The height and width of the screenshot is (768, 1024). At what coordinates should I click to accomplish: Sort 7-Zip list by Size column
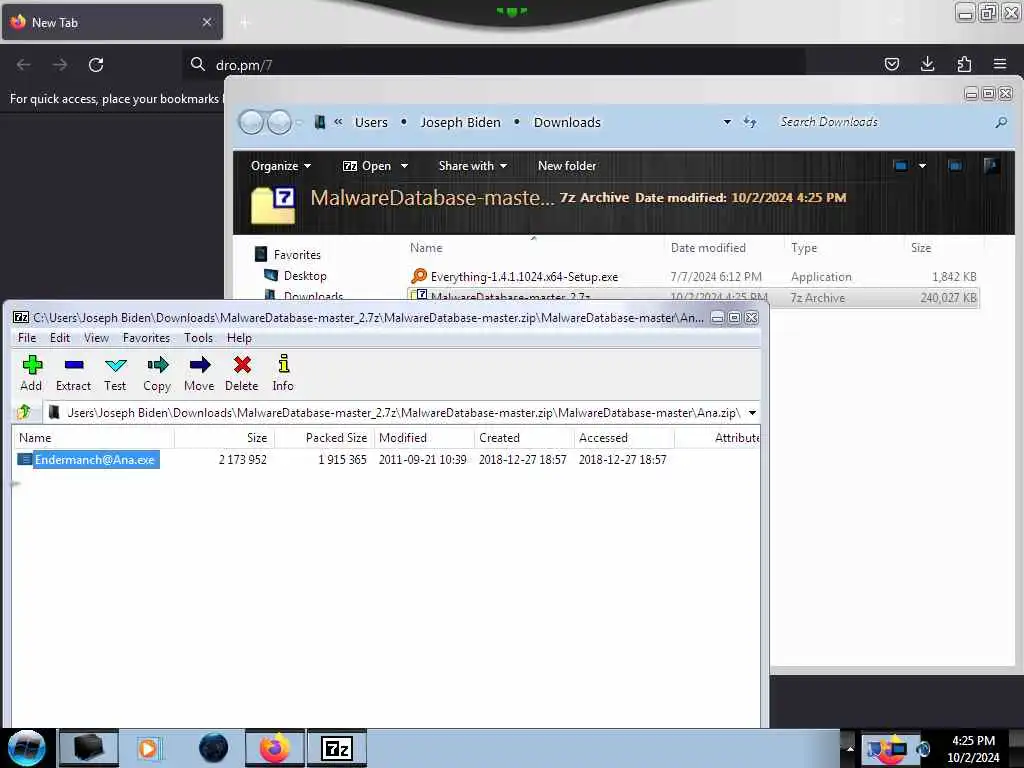(224, 438)
